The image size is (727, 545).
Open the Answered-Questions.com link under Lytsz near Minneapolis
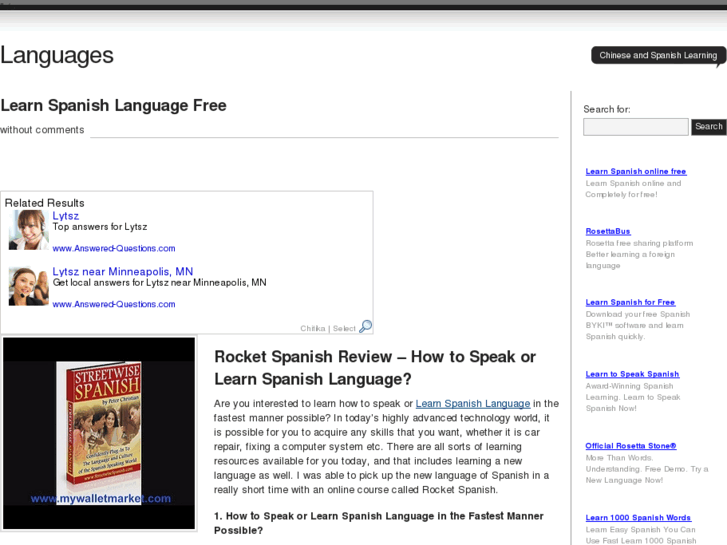tap(114, 304)
